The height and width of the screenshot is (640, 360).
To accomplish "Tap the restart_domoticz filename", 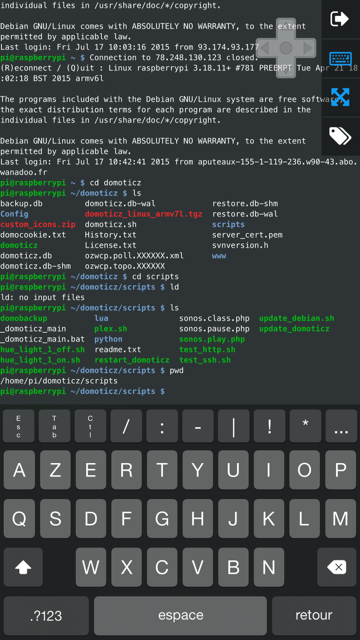I will click(132, 360).
